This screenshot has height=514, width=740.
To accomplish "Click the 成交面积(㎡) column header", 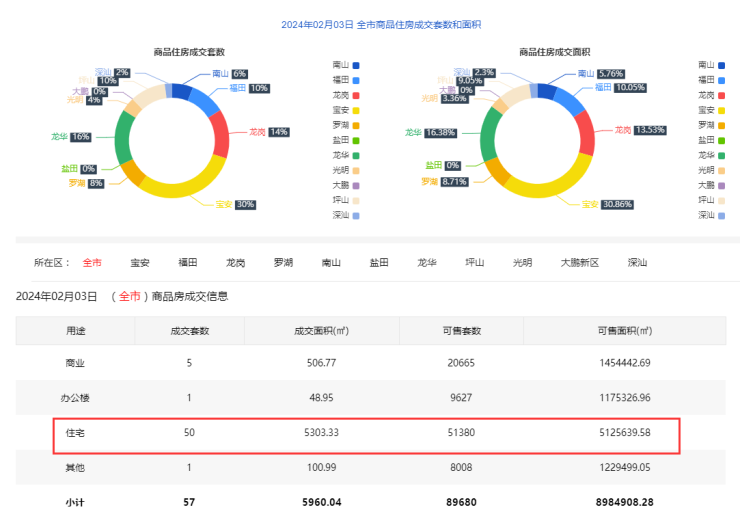I will coord(319,330).
